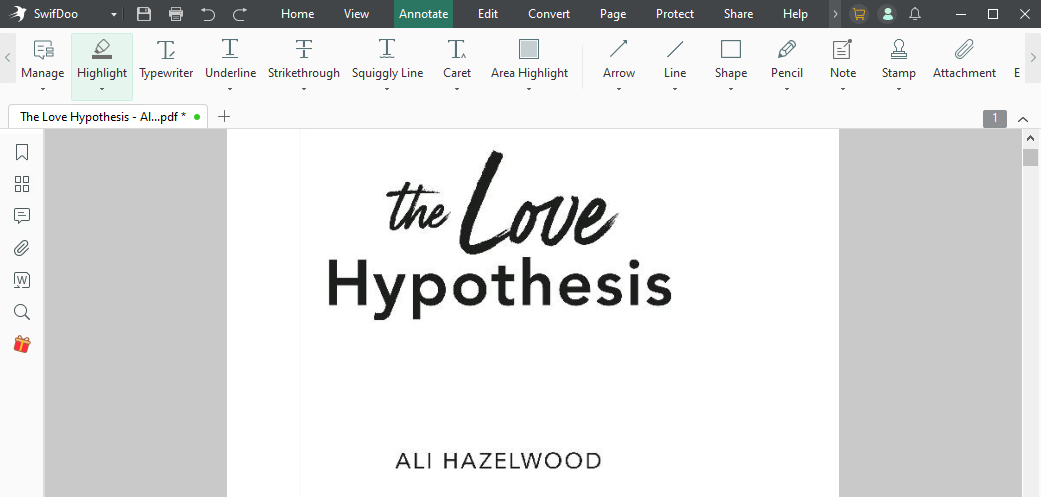Viewport: 1041px width, 497px height.
Task: Open the user account profile icon
Action: point(887,14)
